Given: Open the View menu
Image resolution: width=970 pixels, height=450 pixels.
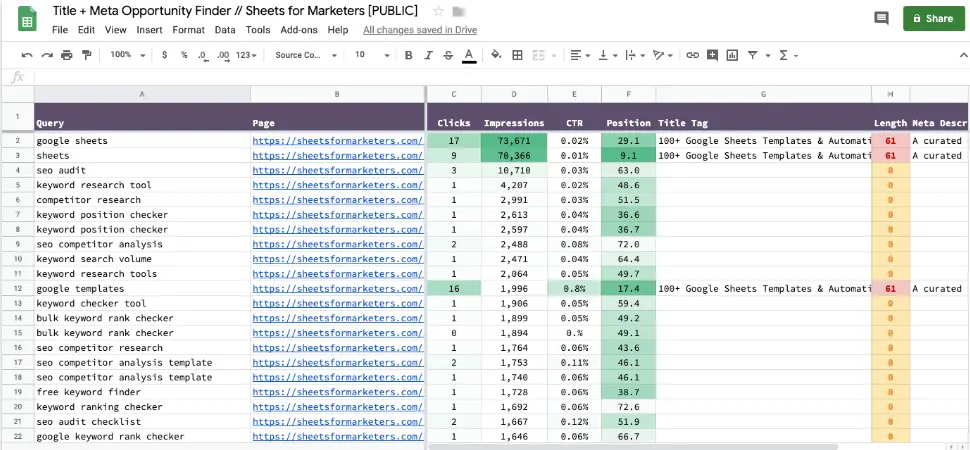Looking at the screenshot, I should pyautogui.click(x=116, y=30).
